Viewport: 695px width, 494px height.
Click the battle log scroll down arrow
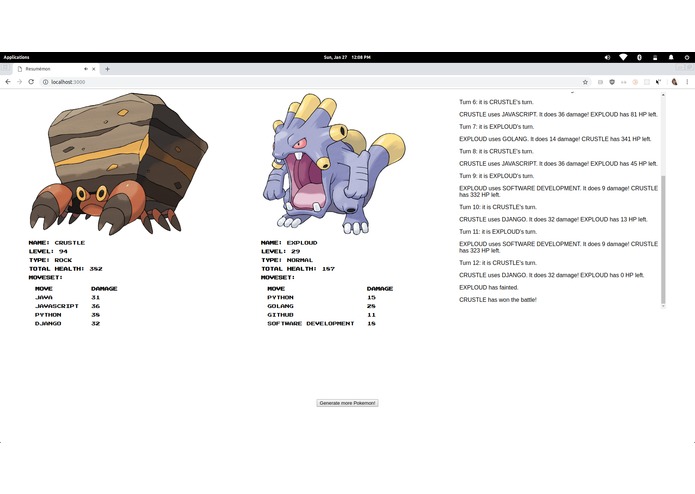(x=663, y=306)
